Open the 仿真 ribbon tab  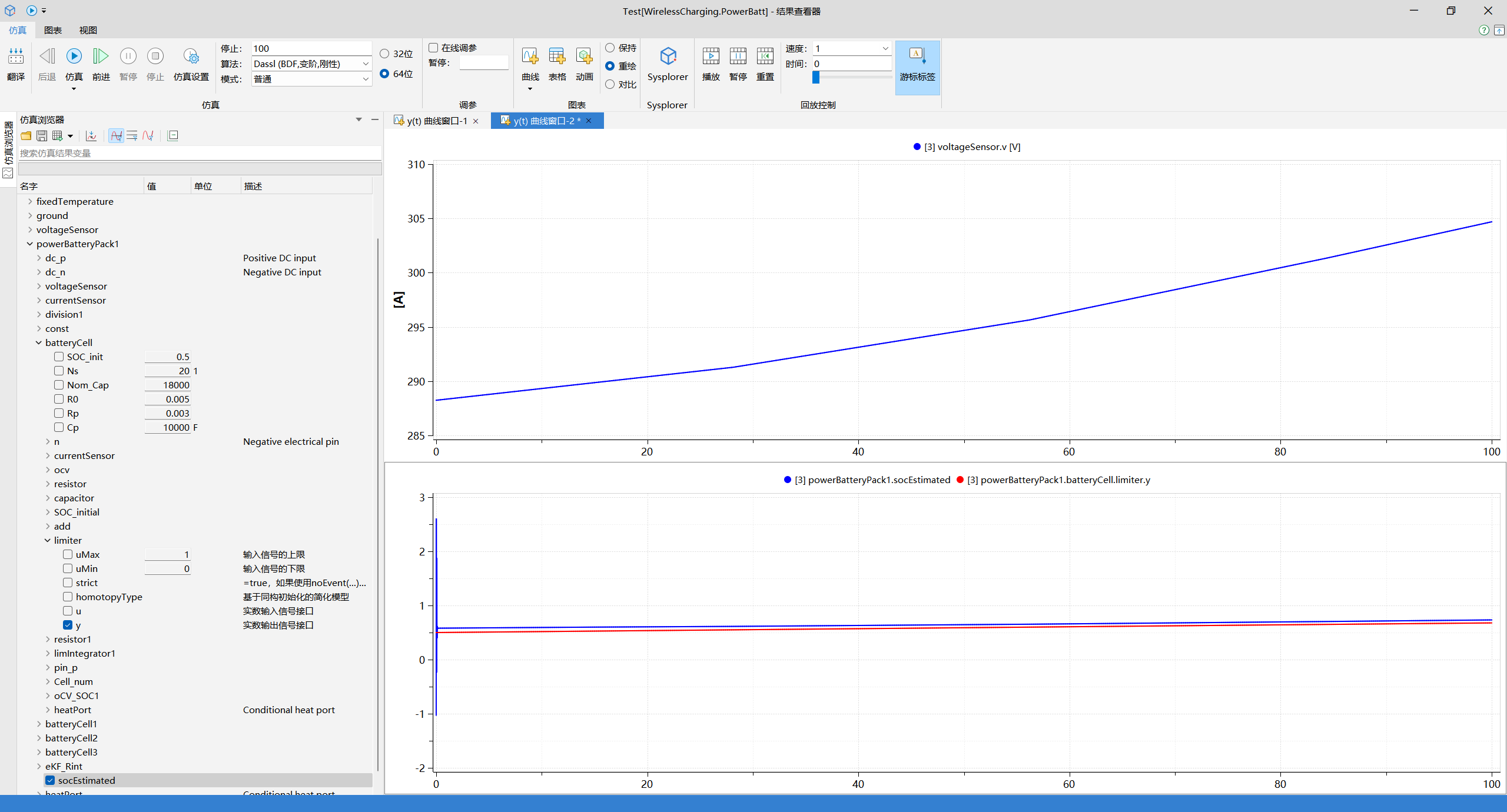[x=18, y=30]
